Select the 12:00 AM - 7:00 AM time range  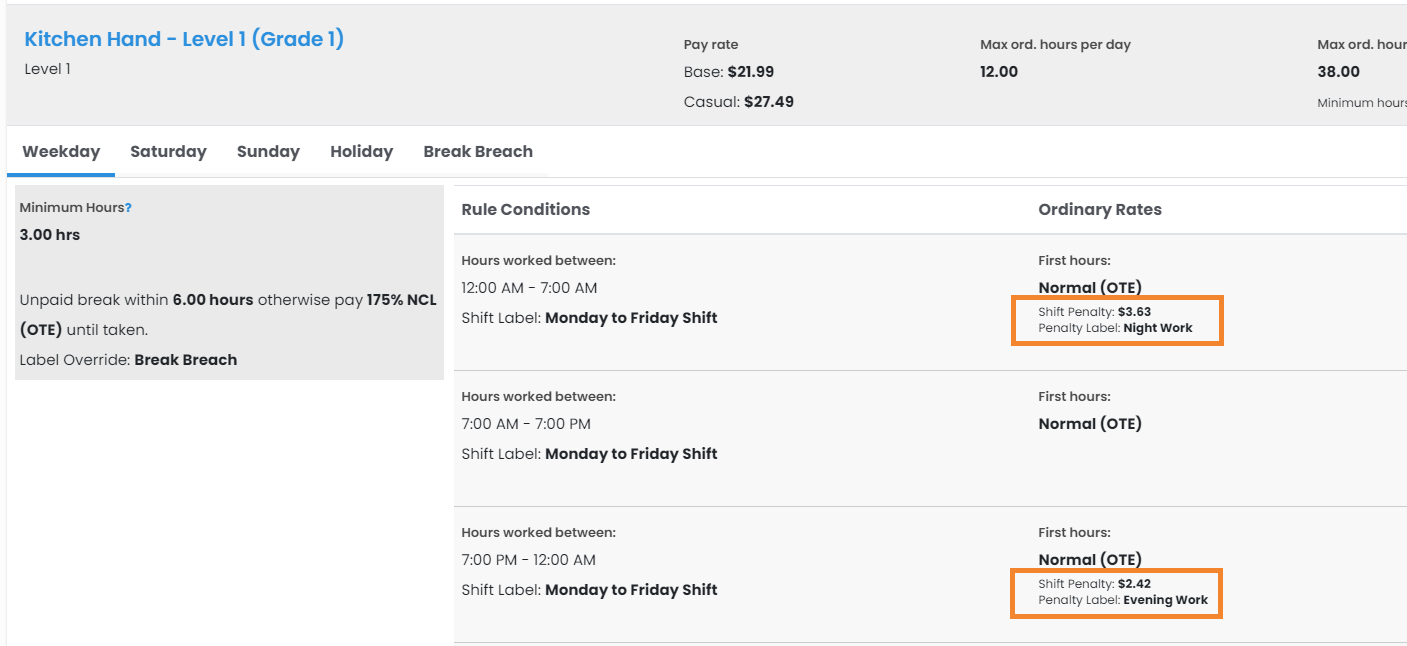[529, 288]
